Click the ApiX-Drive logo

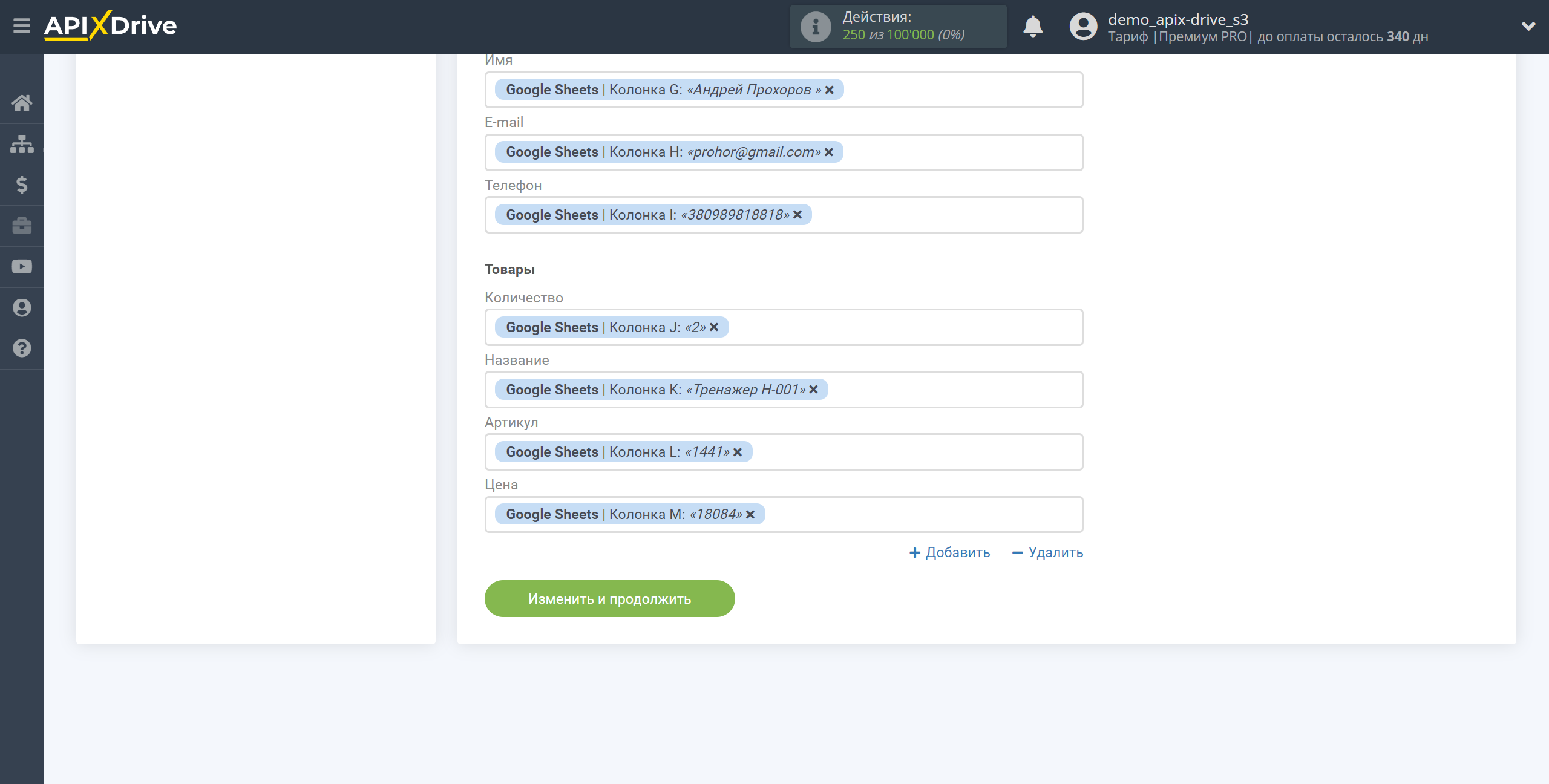(110, 25)
